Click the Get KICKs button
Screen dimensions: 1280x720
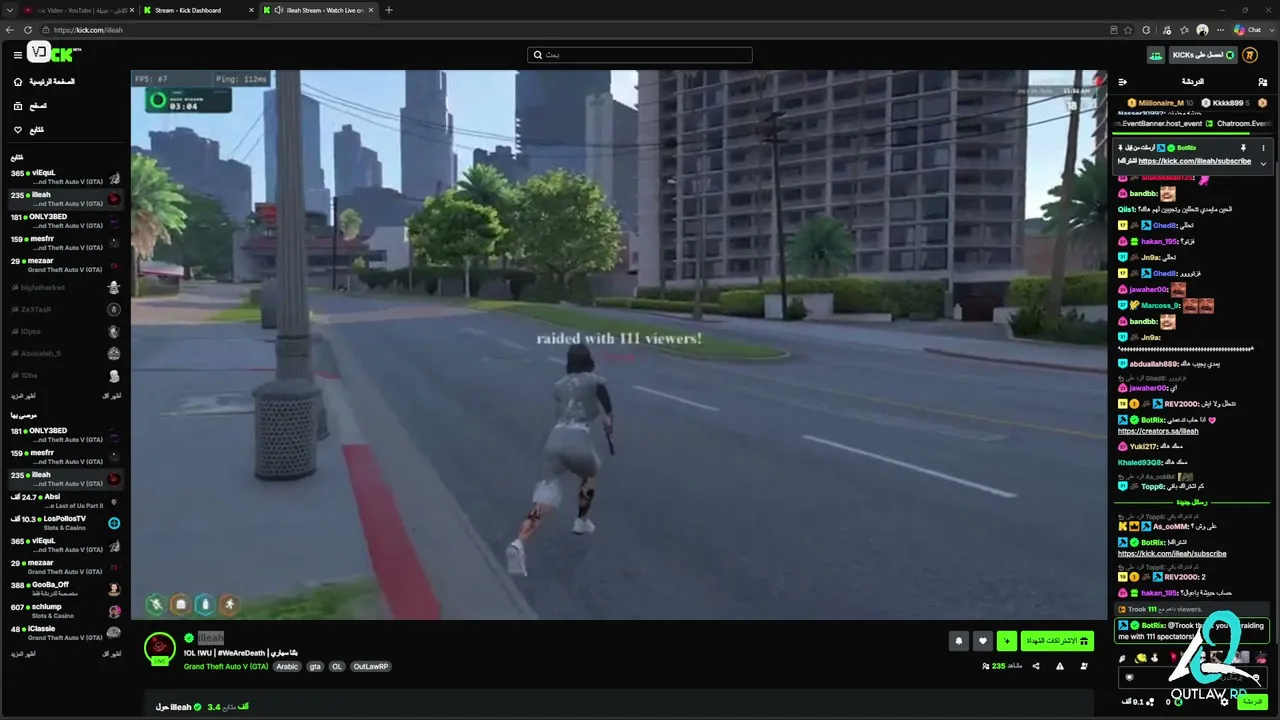(1203, 55)
